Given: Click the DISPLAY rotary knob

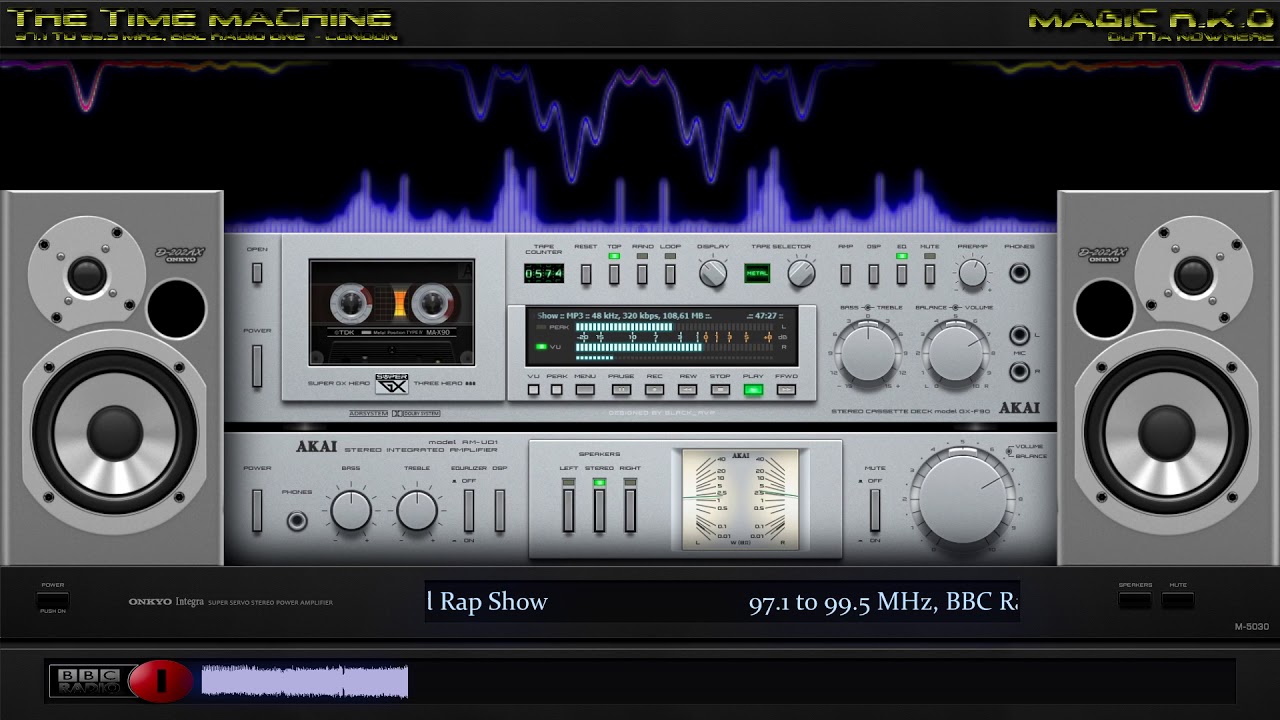Looking at the screenshot, I should (x=713, y=273).
